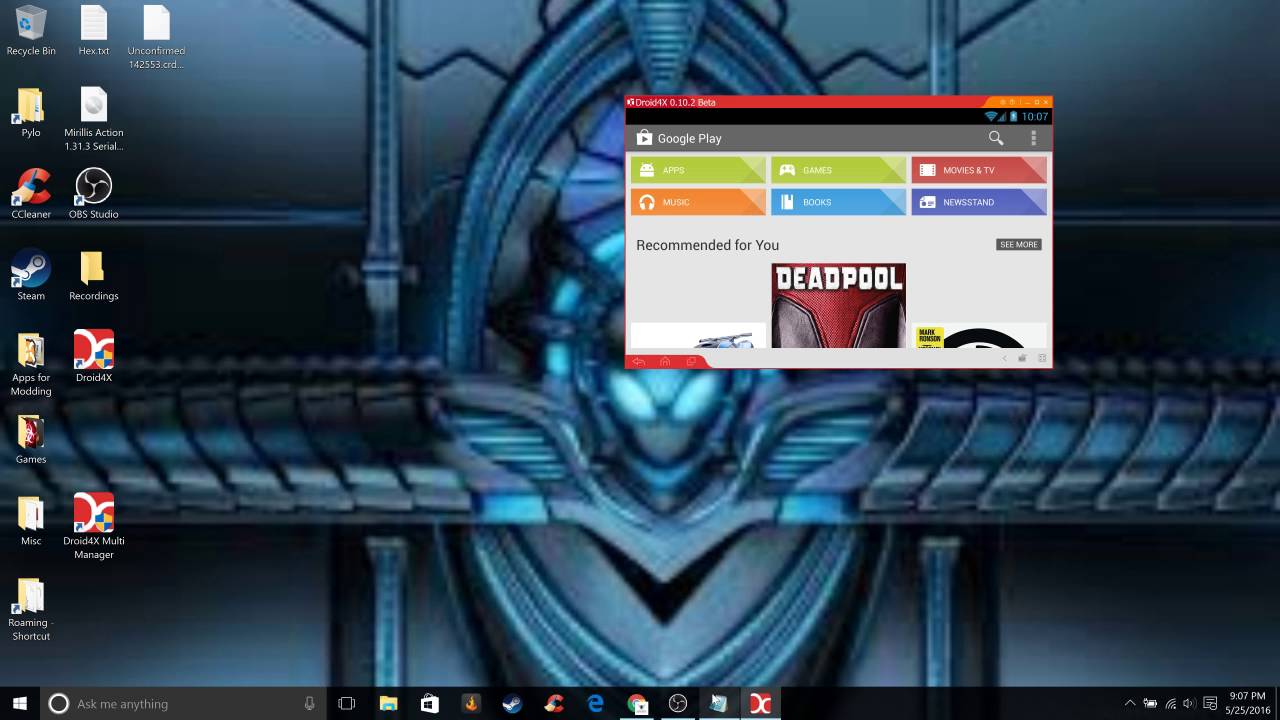Open the taskbar clock showing 9:07 PM

[1246, 703]
